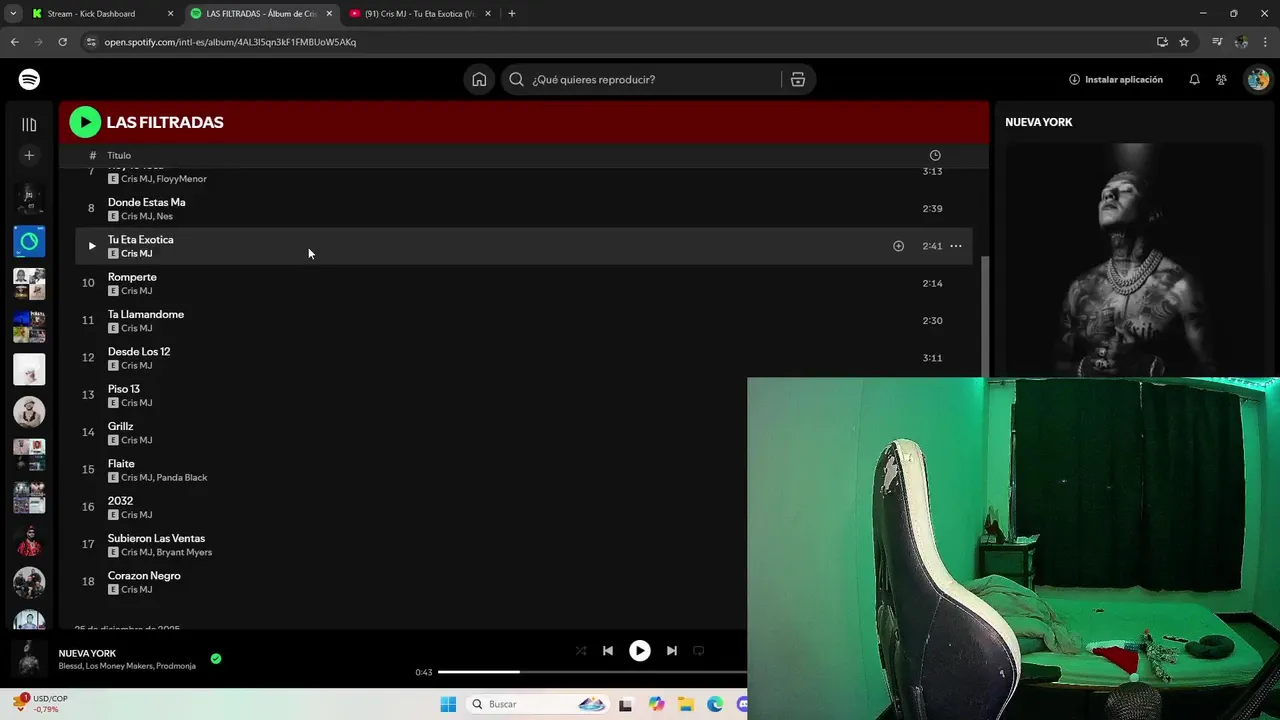
Task: Seek in the playback progress bar
Action: [592, 672]
